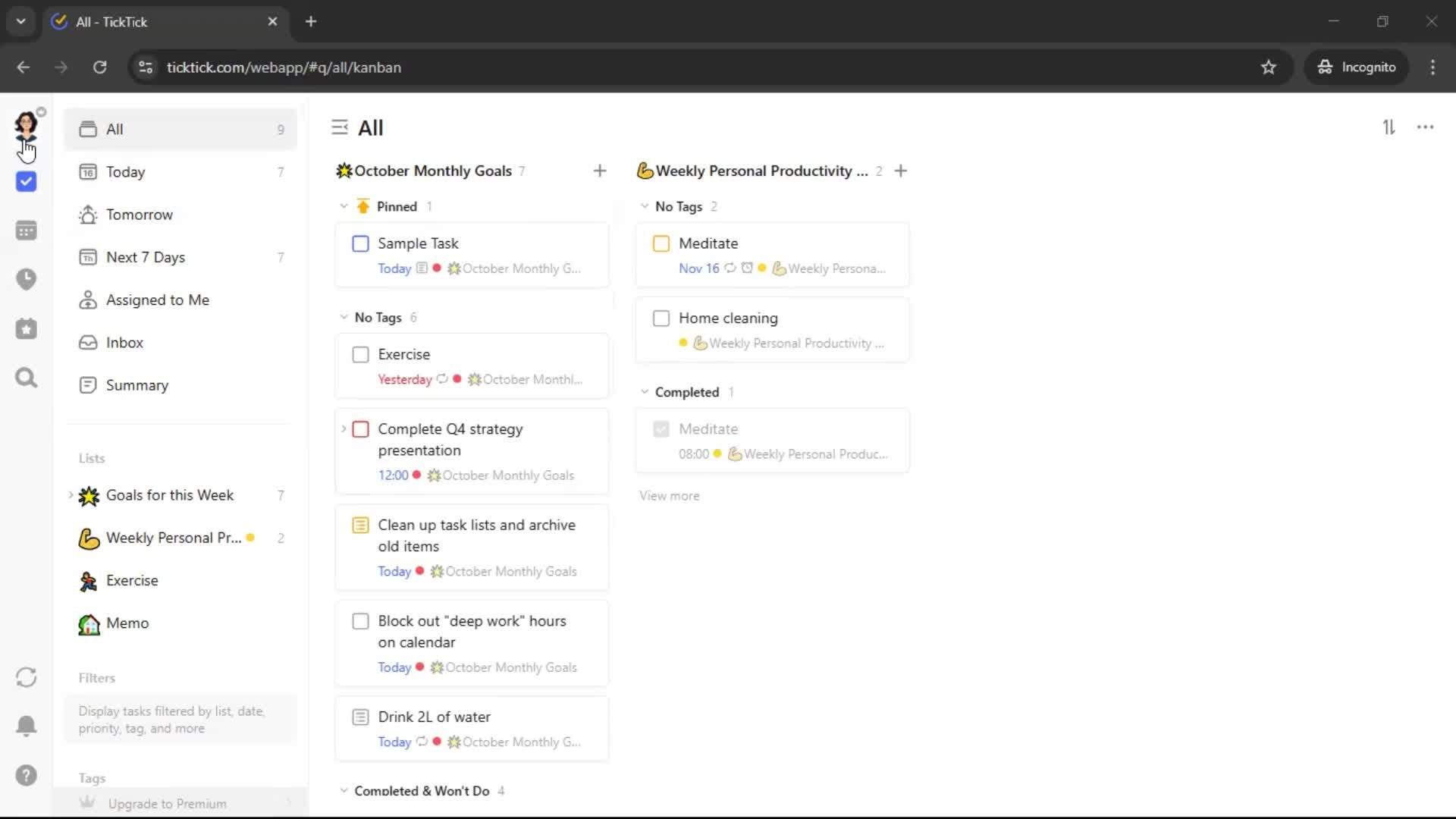Open the Habit tracker icon in sidebar
The image size is (1456, 819).
coord(26,329)
